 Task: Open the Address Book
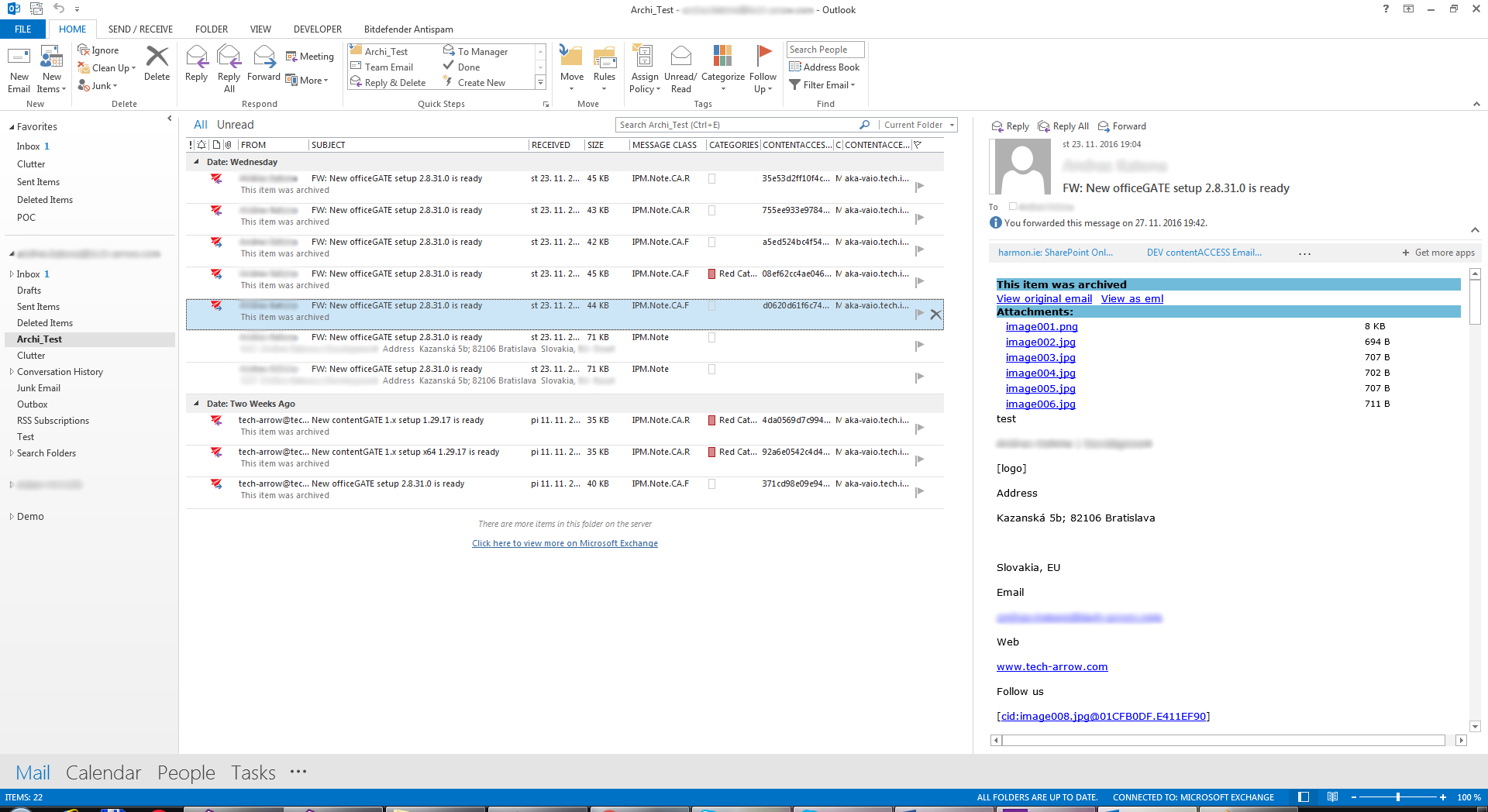click(825, 67)
